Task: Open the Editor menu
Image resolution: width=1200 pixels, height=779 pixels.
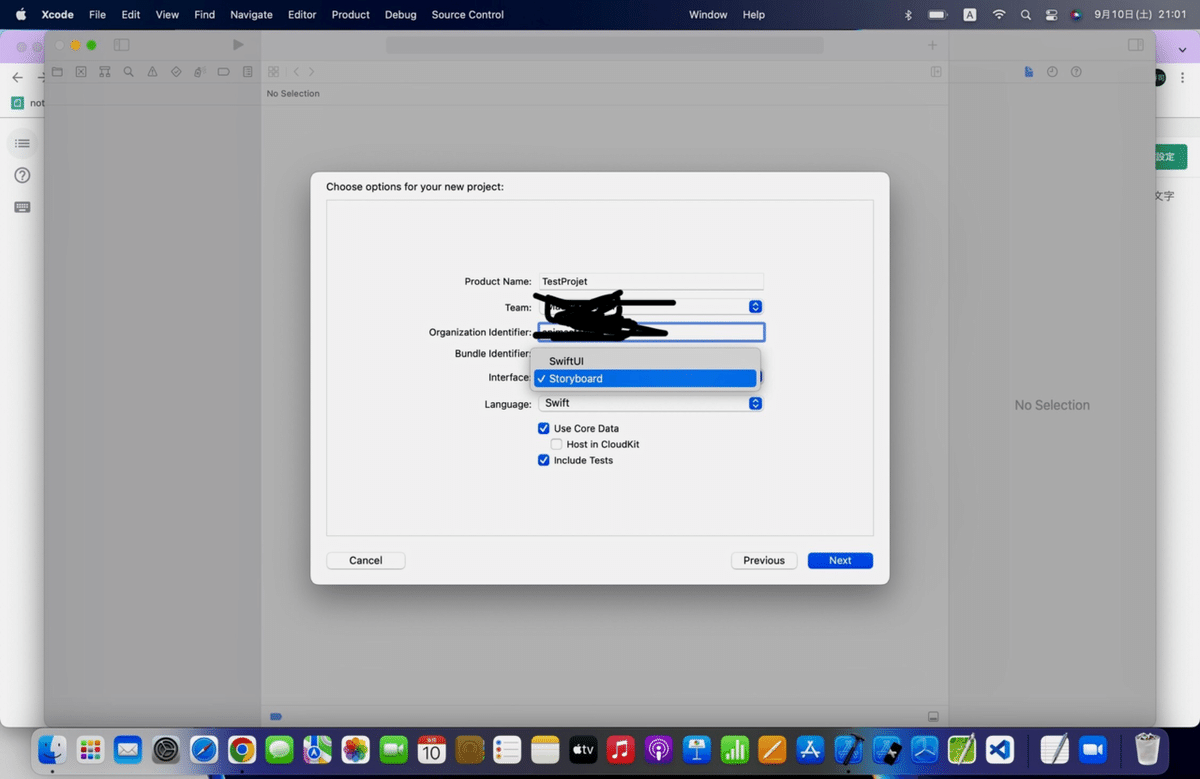Action: coord(302,15)
